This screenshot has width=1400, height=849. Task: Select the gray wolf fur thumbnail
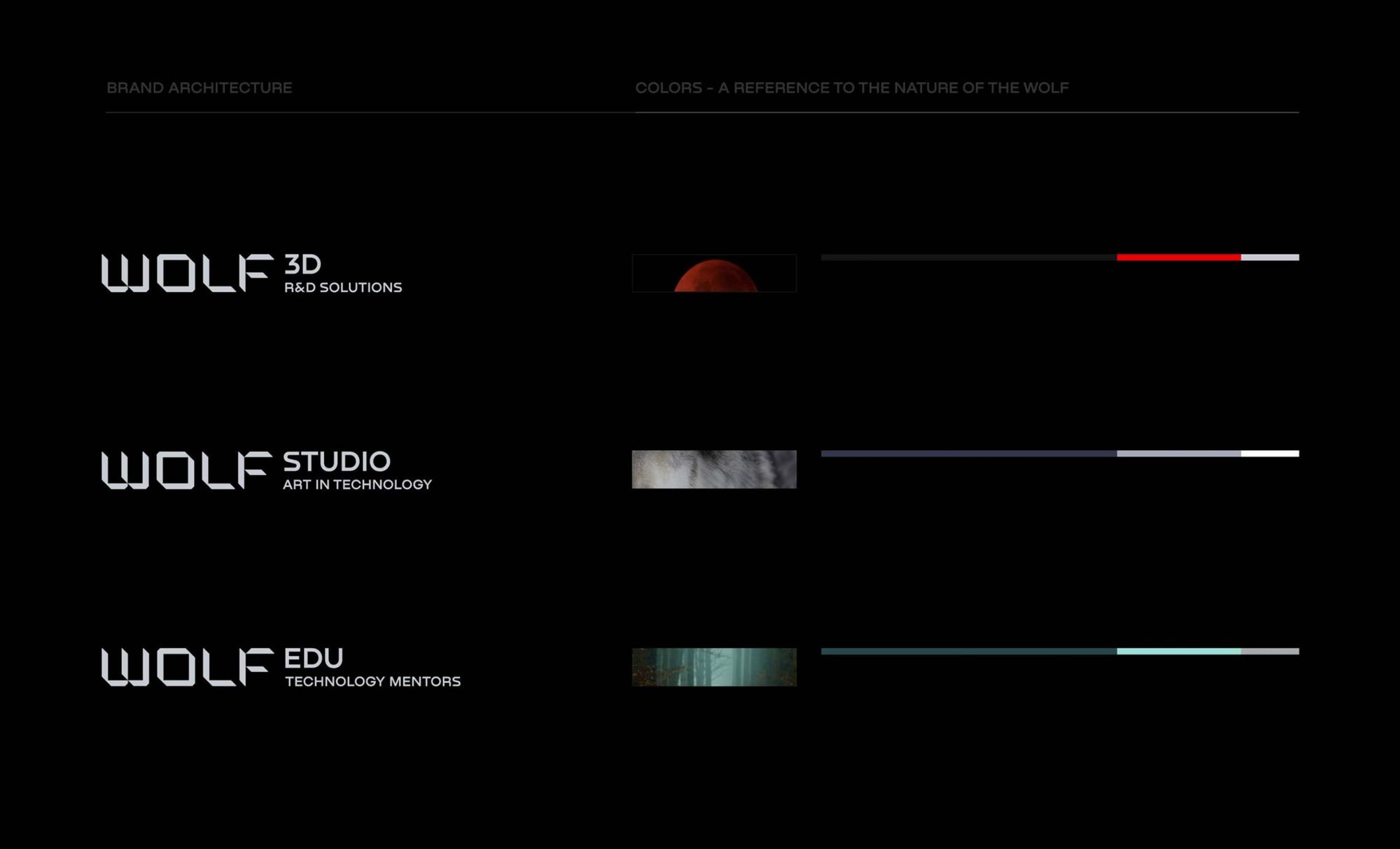pos(714,470)
